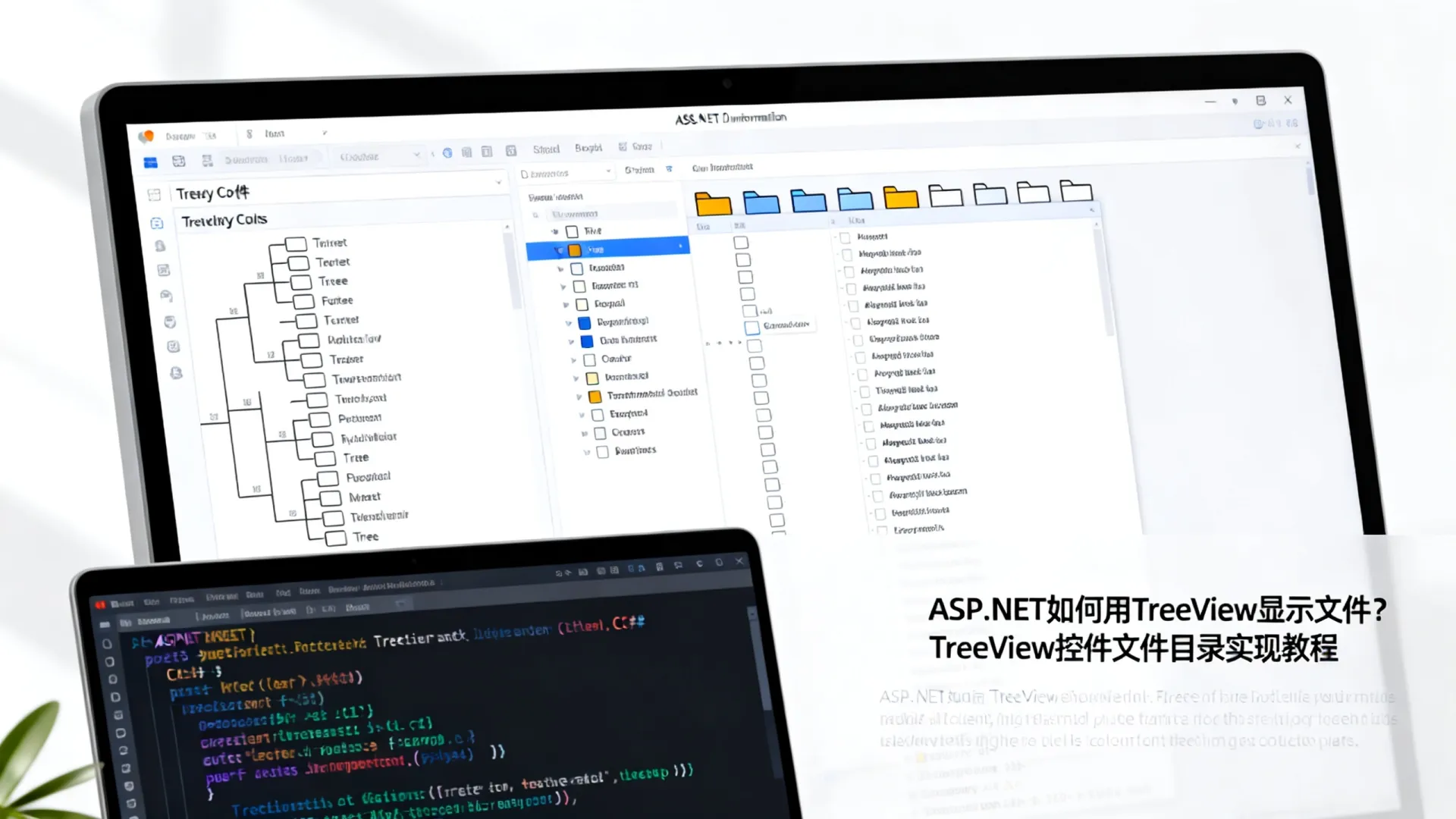Tick the box of the 'Teetet' tree node
Image resolution: width=1456 pixels, height=819 pixels.
coord(299,262)
